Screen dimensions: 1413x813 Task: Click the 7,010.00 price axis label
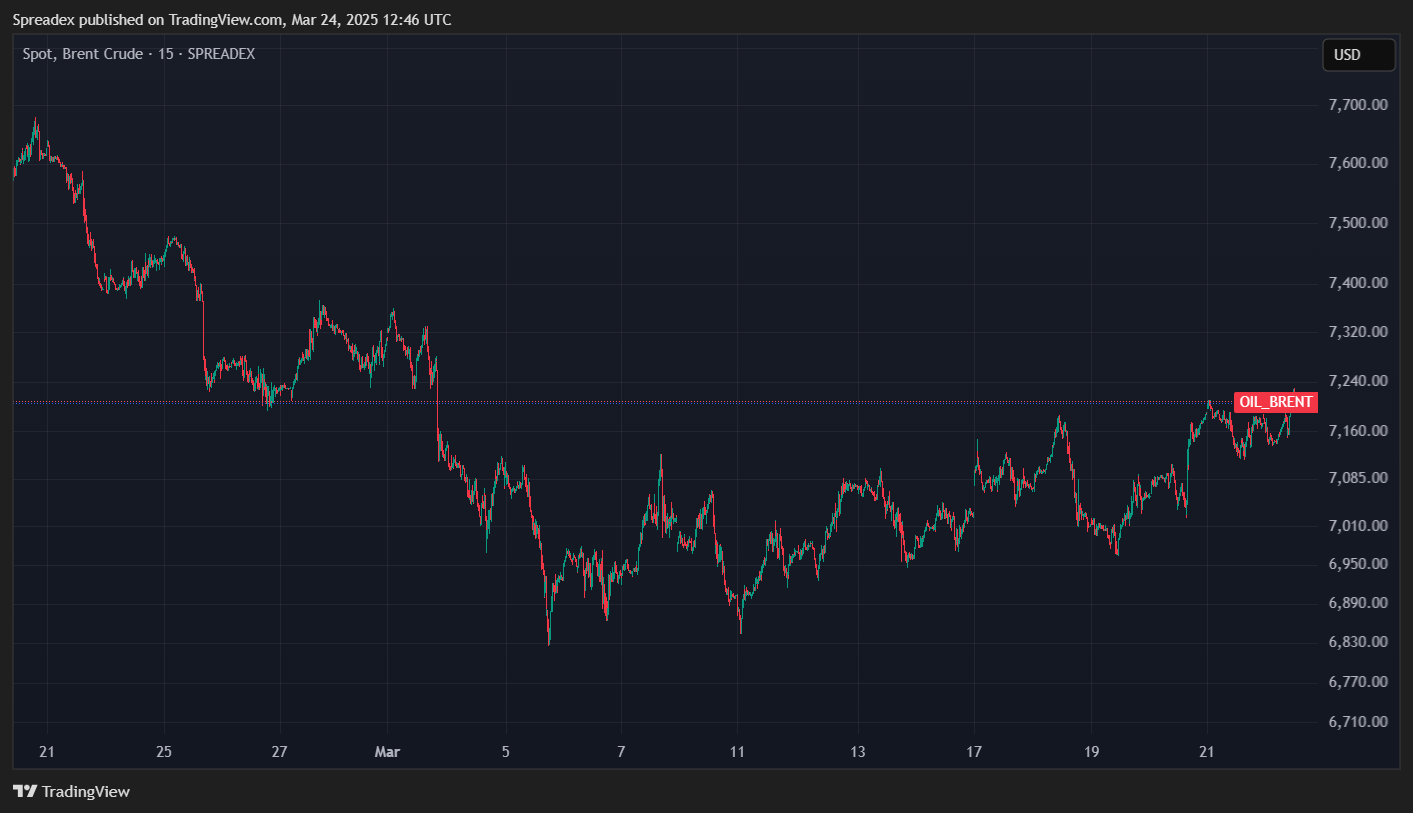pos(1357,526)
